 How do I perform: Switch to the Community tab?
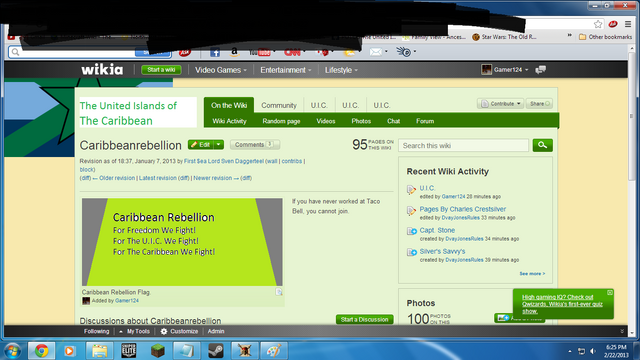(x=279, y=105)
